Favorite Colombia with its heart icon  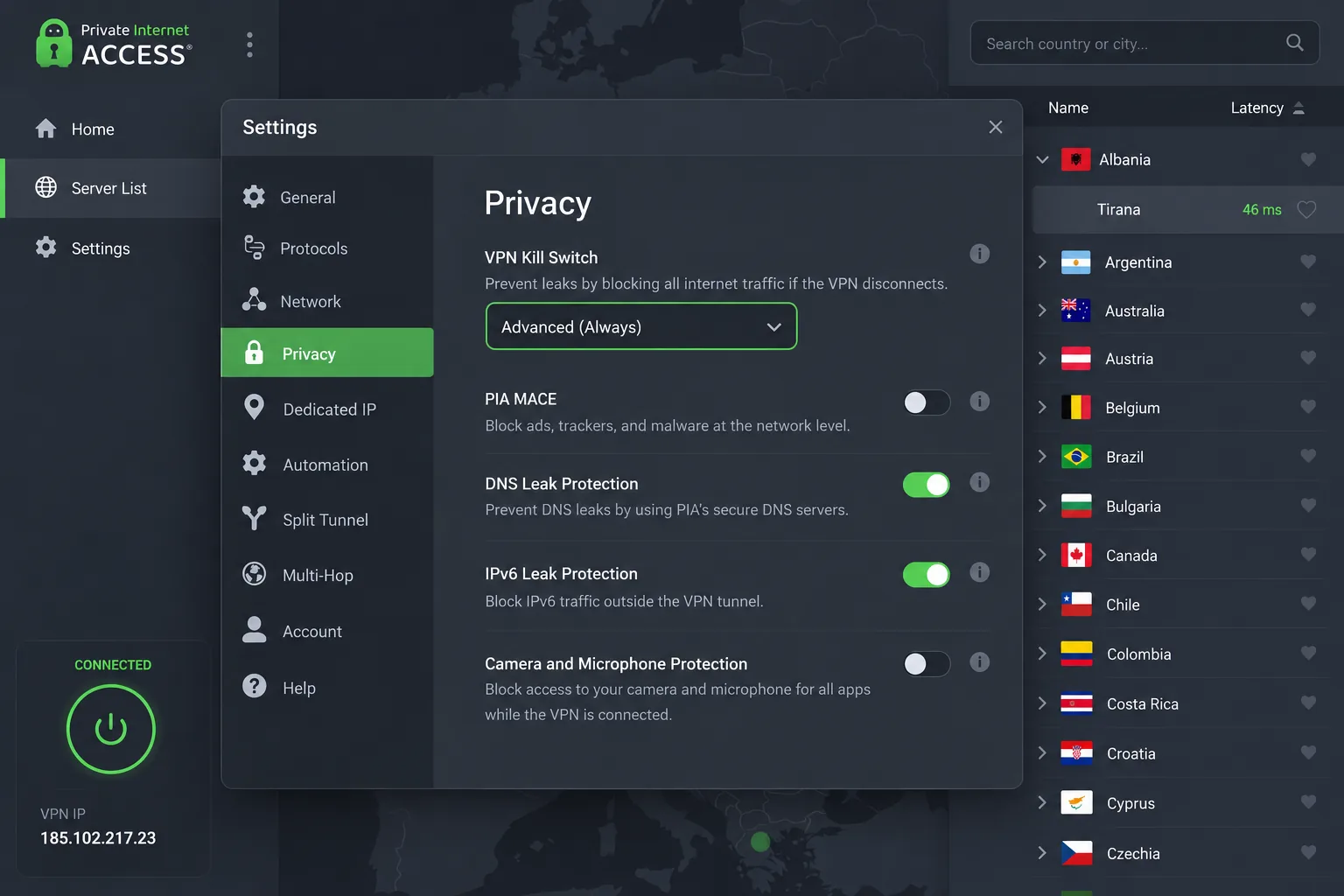pos(1308,654)
